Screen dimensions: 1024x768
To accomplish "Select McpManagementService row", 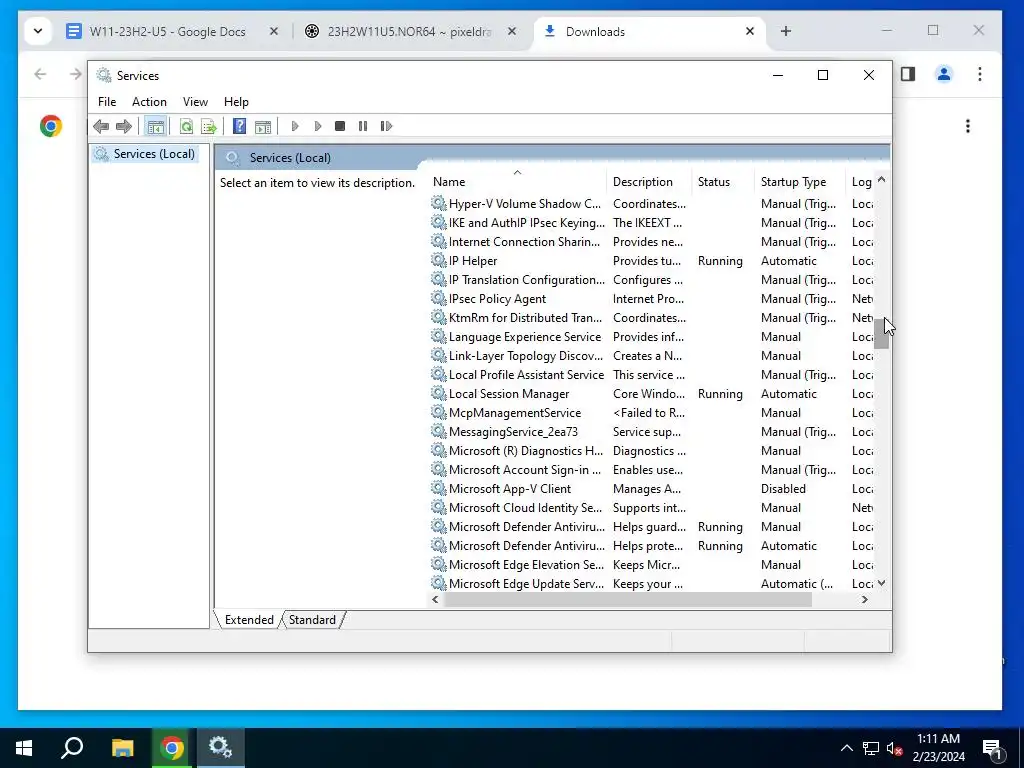I will click(x=652, y=413).
